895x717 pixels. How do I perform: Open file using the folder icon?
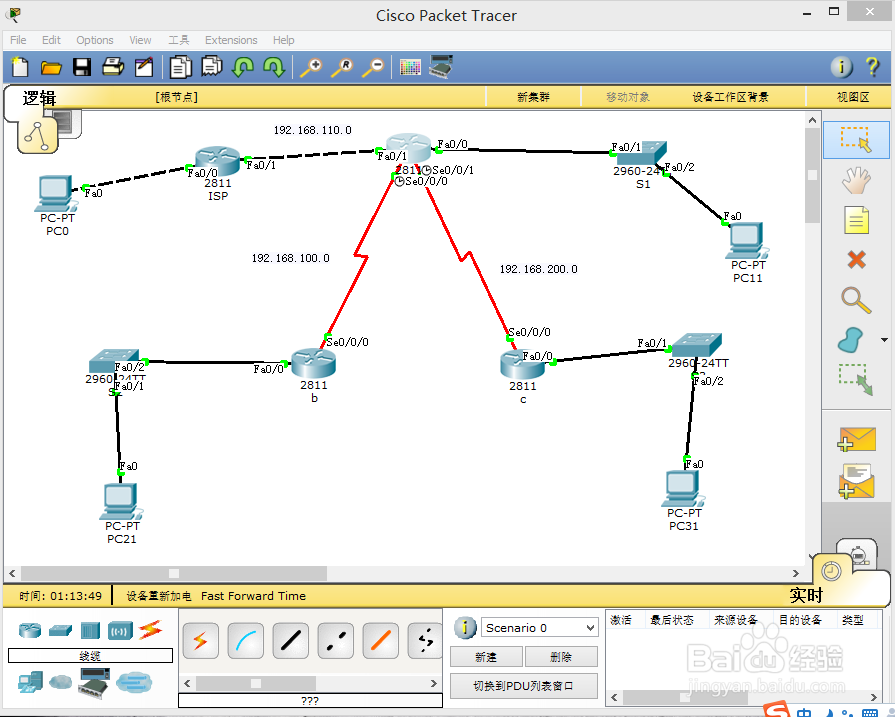click(51, 68)
